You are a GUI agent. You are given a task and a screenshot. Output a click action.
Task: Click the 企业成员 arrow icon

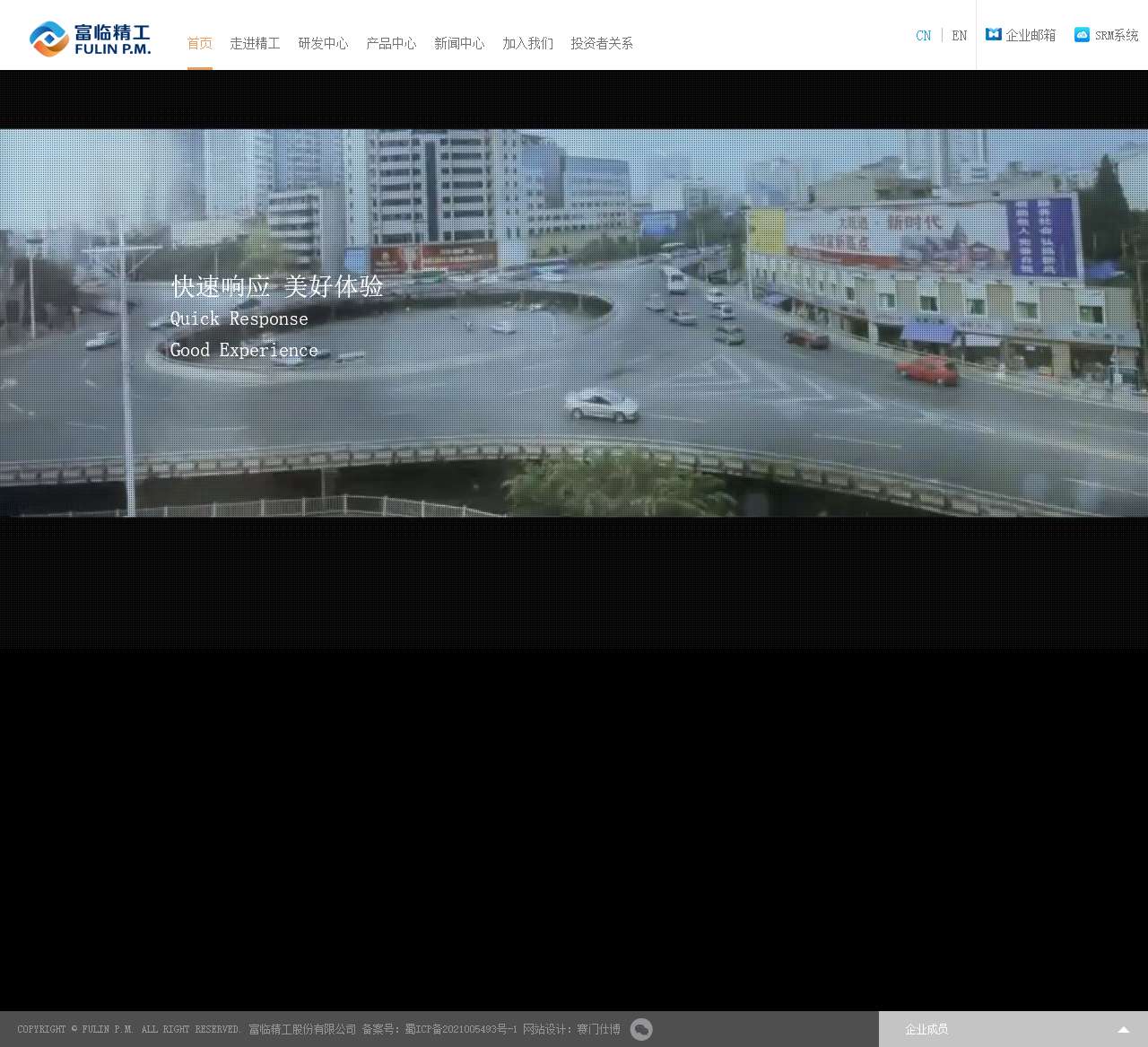click(x=1123, y=1030)
